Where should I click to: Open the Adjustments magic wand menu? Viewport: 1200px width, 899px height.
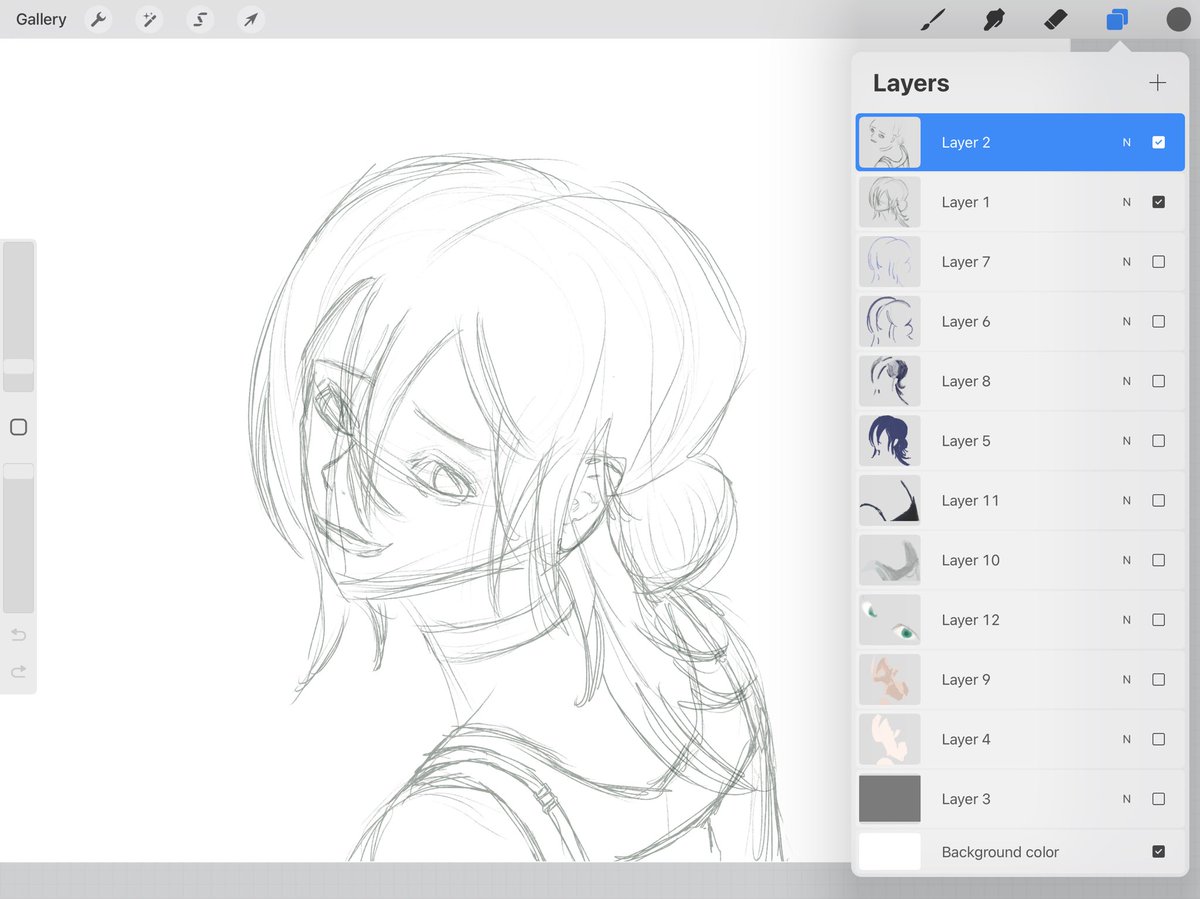[149, 19]
